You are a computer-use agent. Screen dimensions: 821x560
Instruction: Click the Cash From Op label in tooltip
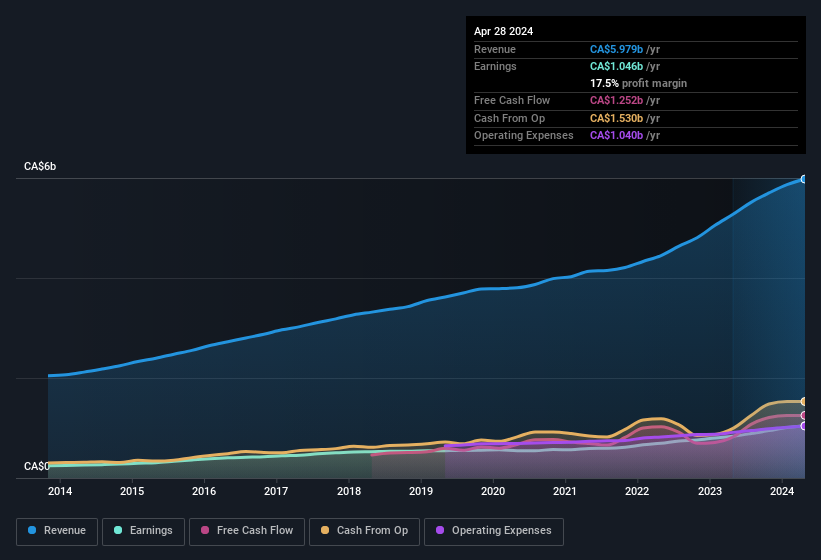pos(509,118)
